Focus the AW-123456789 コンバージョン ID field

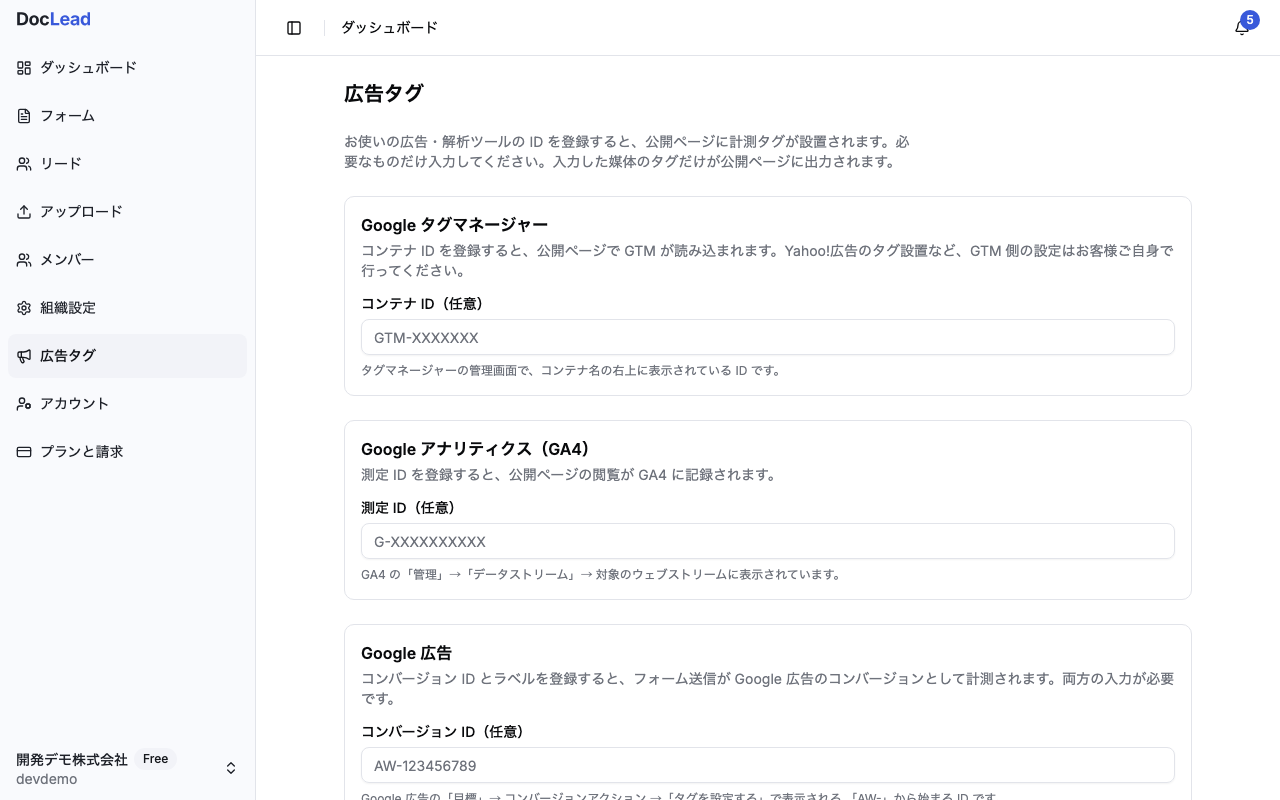point(767,765)
